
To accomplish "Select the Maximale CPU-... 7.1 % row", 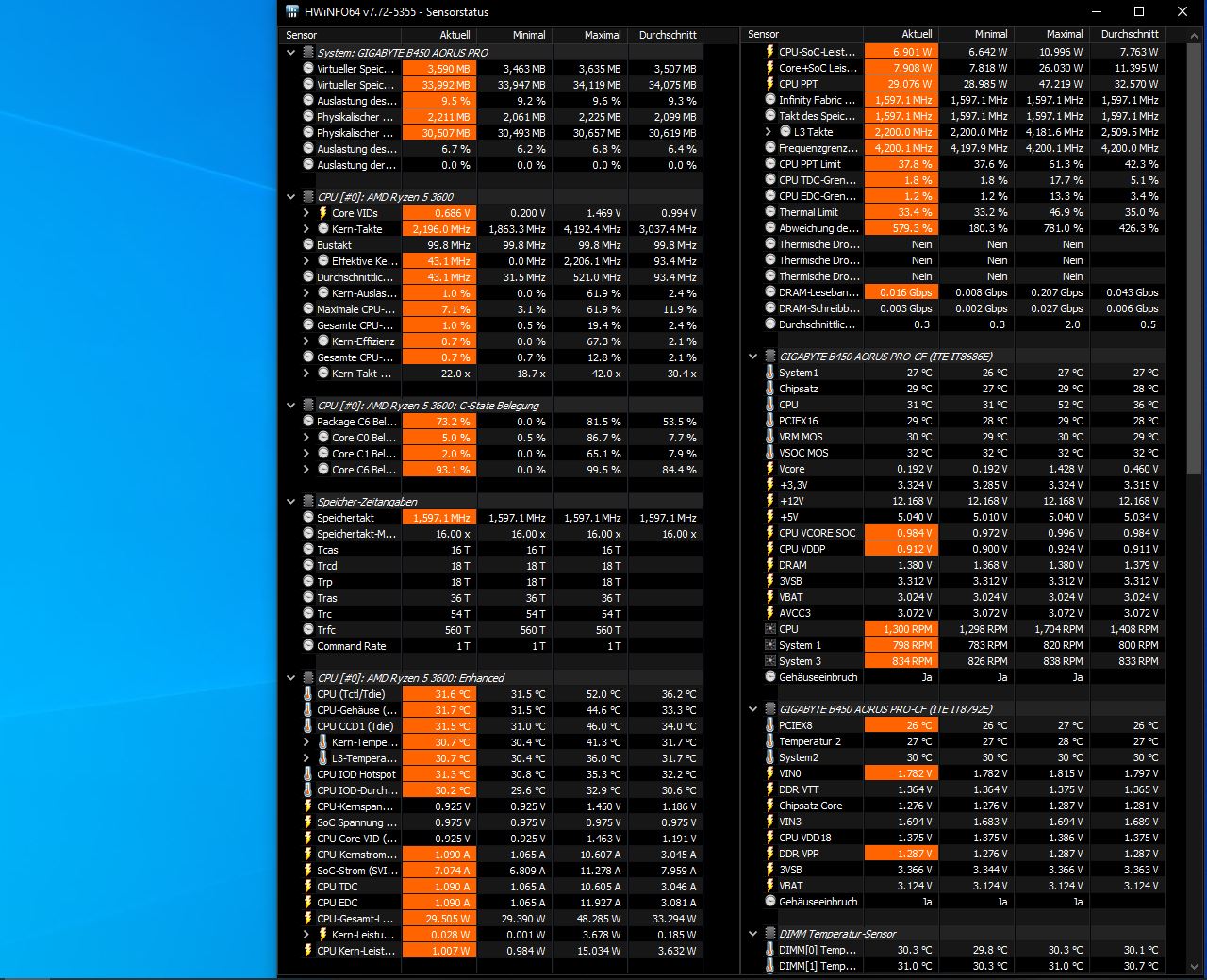I will 493,309.
